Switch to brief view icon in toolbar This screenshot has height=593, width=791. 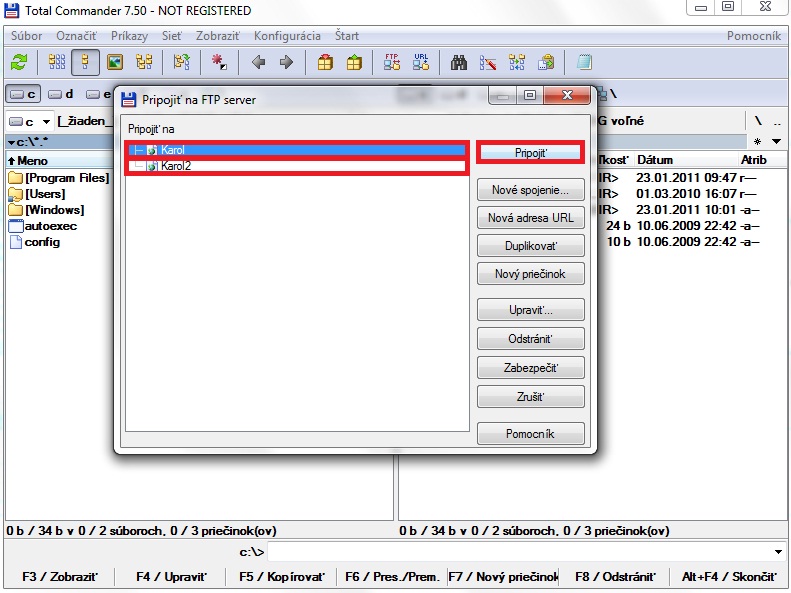[56, 63]
